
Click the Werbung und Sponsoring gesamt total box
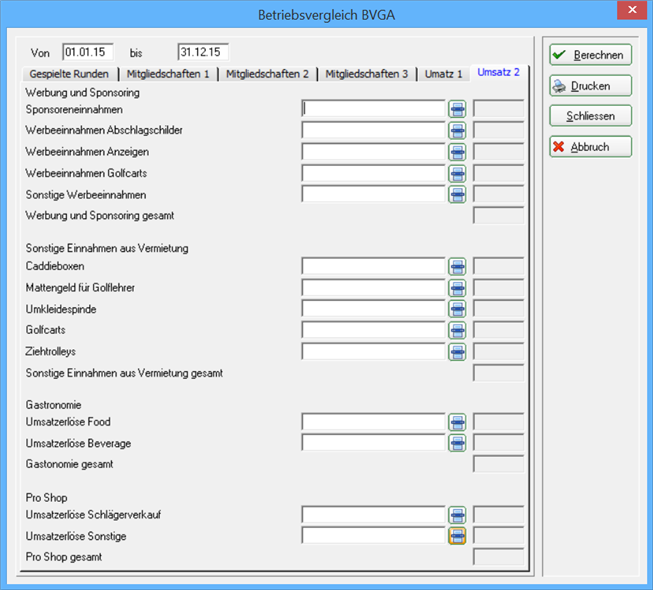[x=498, y=215]
